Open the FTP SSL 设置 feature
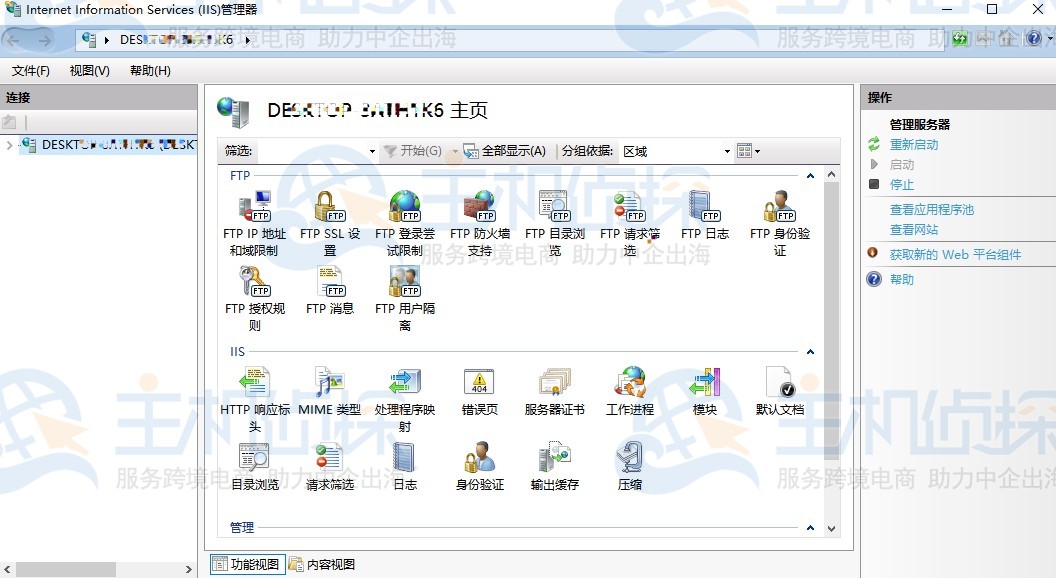1056x578 pixels. click(330, 210)
